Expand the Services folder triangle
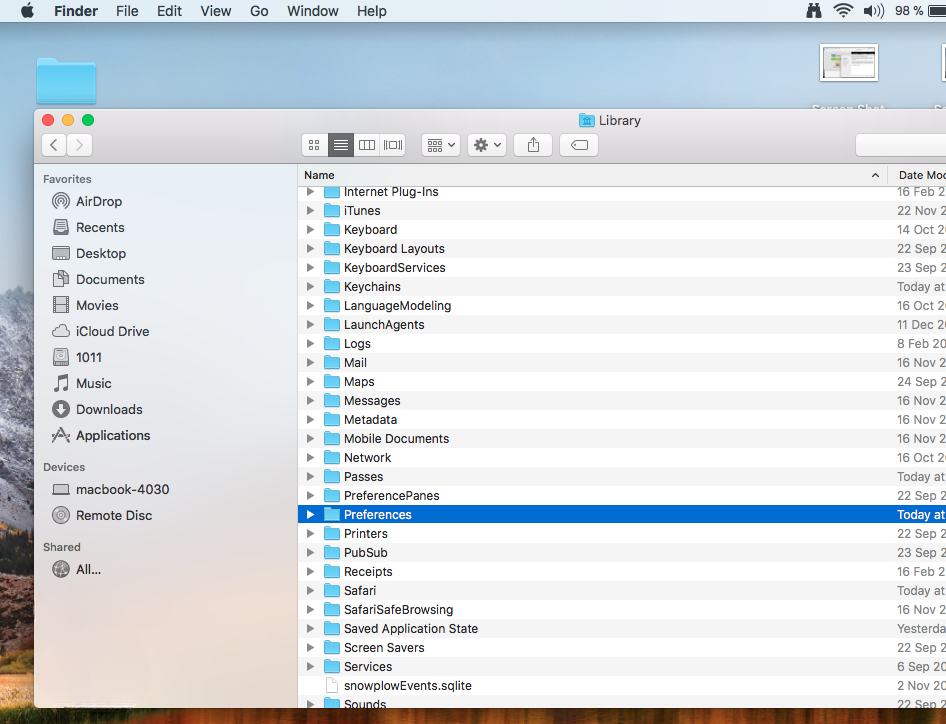 pos(311,667)
